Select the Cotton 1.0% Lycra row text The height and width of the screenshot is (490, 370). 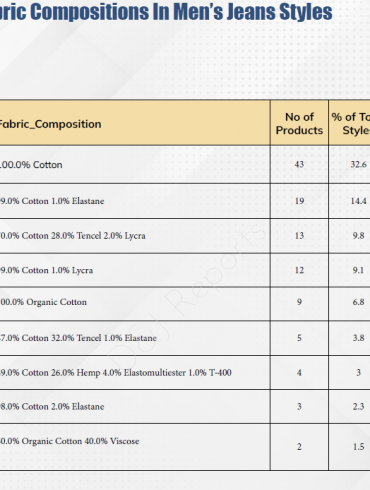pos(46,270)
